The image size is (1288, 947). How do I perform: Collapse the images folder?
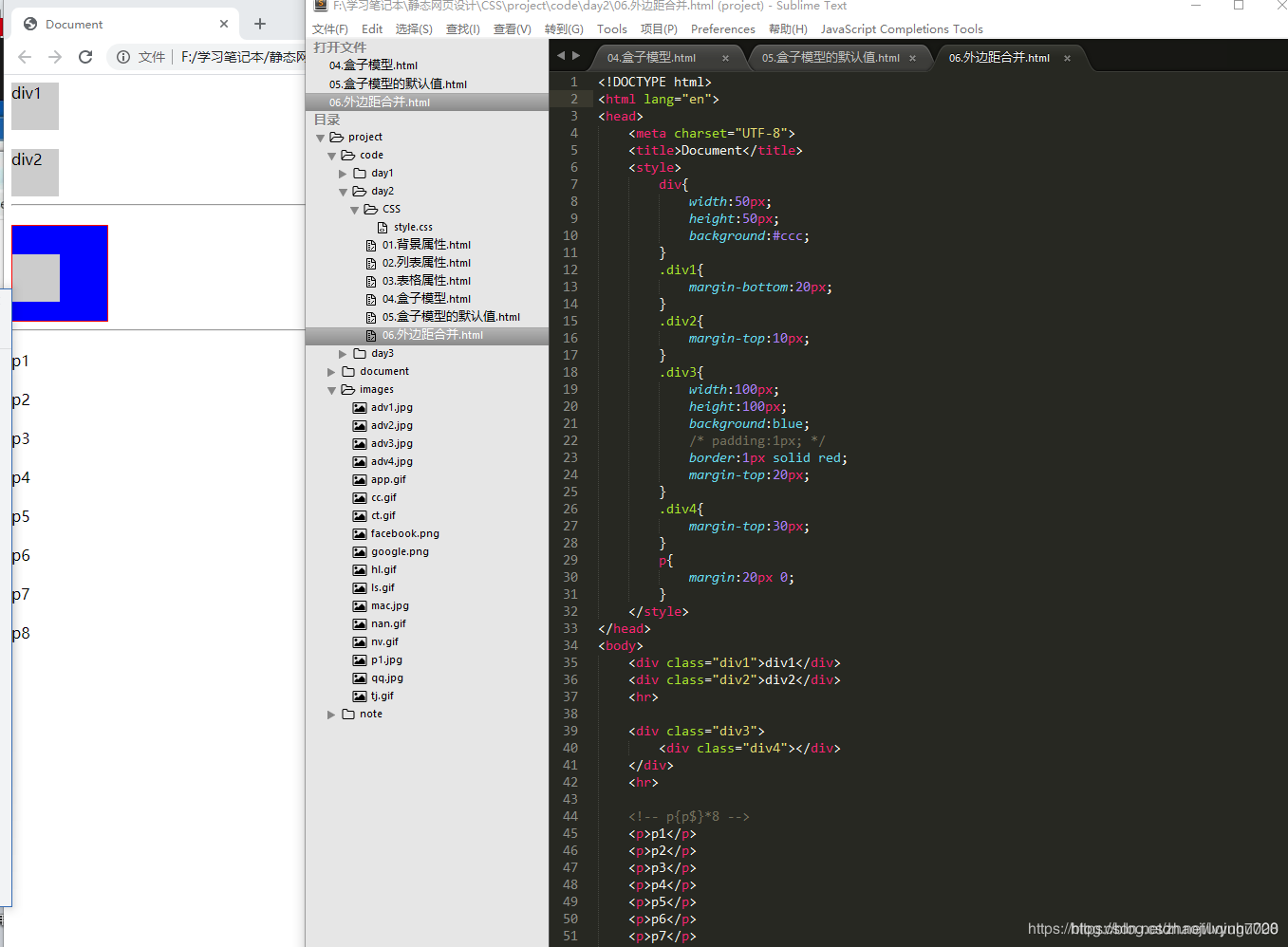coord(331,390)
